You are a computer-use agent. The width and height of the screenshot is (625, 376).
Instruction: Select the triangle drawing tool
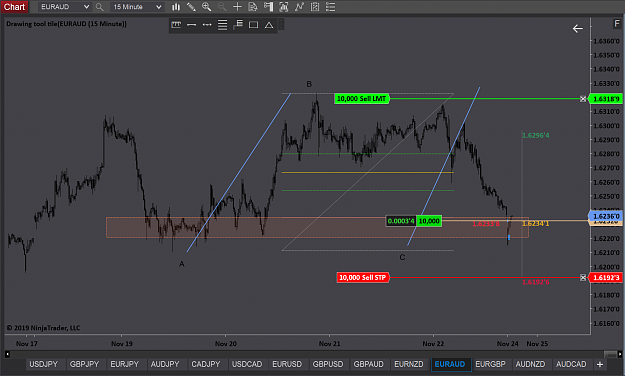point(269,25)
